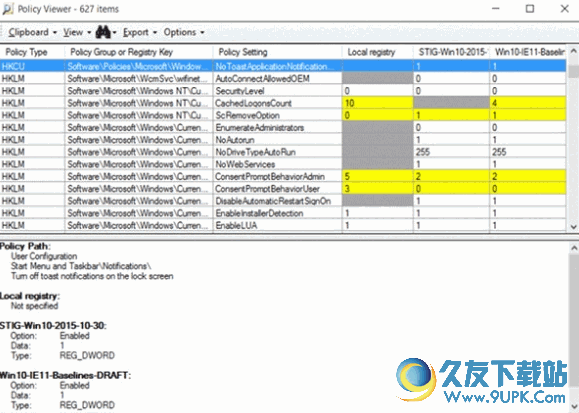Image resolution: width=579 pixels, height=413 pixels.
Task: Click the yellow Local registry cell with 10
Action: (x=377, y=103)
